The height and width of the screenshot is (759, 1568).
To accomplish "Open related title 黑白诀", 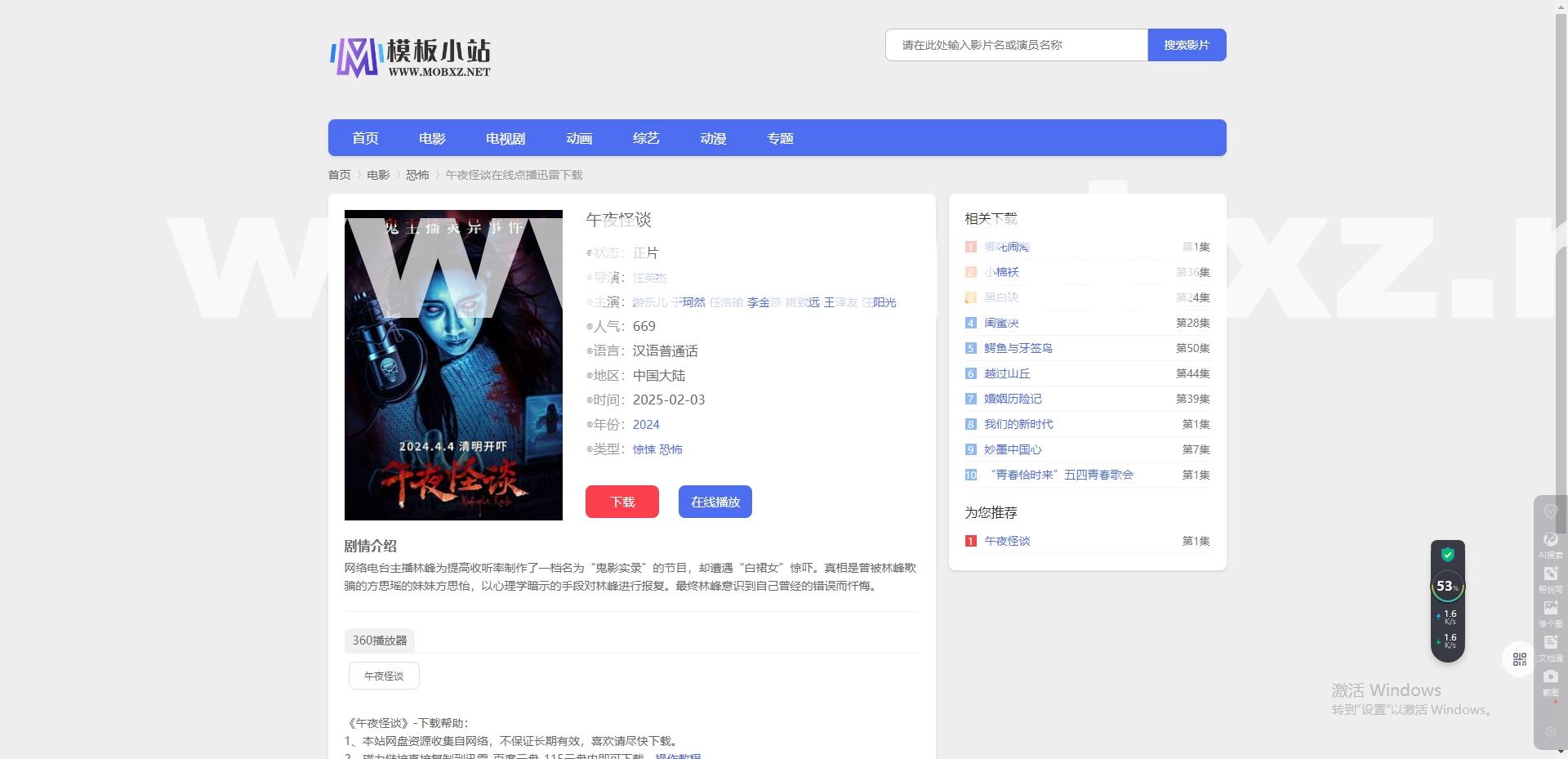I will point(1001,297).
